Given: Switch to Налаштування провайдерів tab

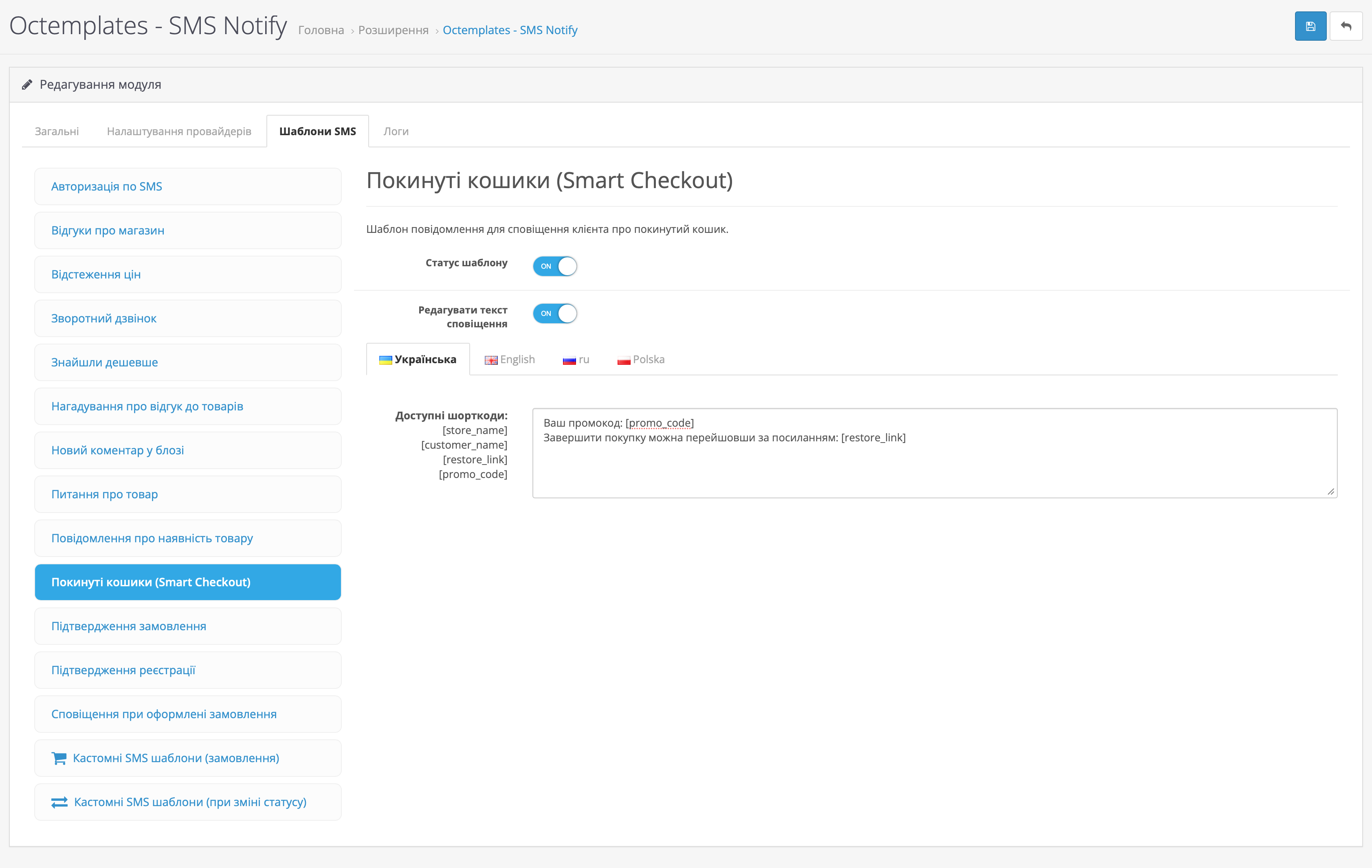Looking at the screenshot, I should (x=179, y=131).
